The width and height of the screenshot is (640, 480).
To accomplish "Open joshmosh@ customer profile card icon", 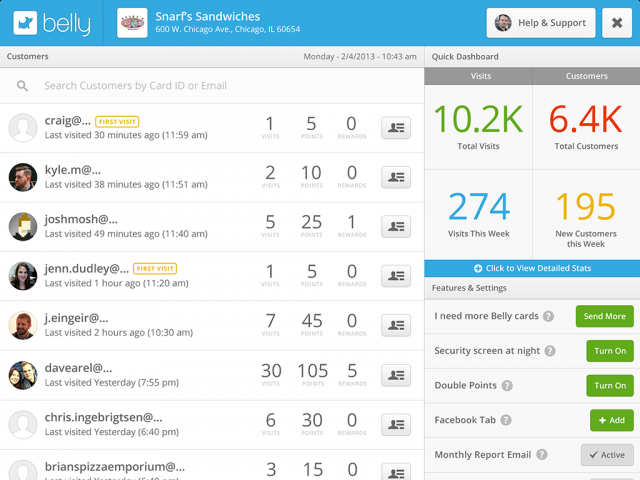I will pyautogui.click(x=396, y=227).
